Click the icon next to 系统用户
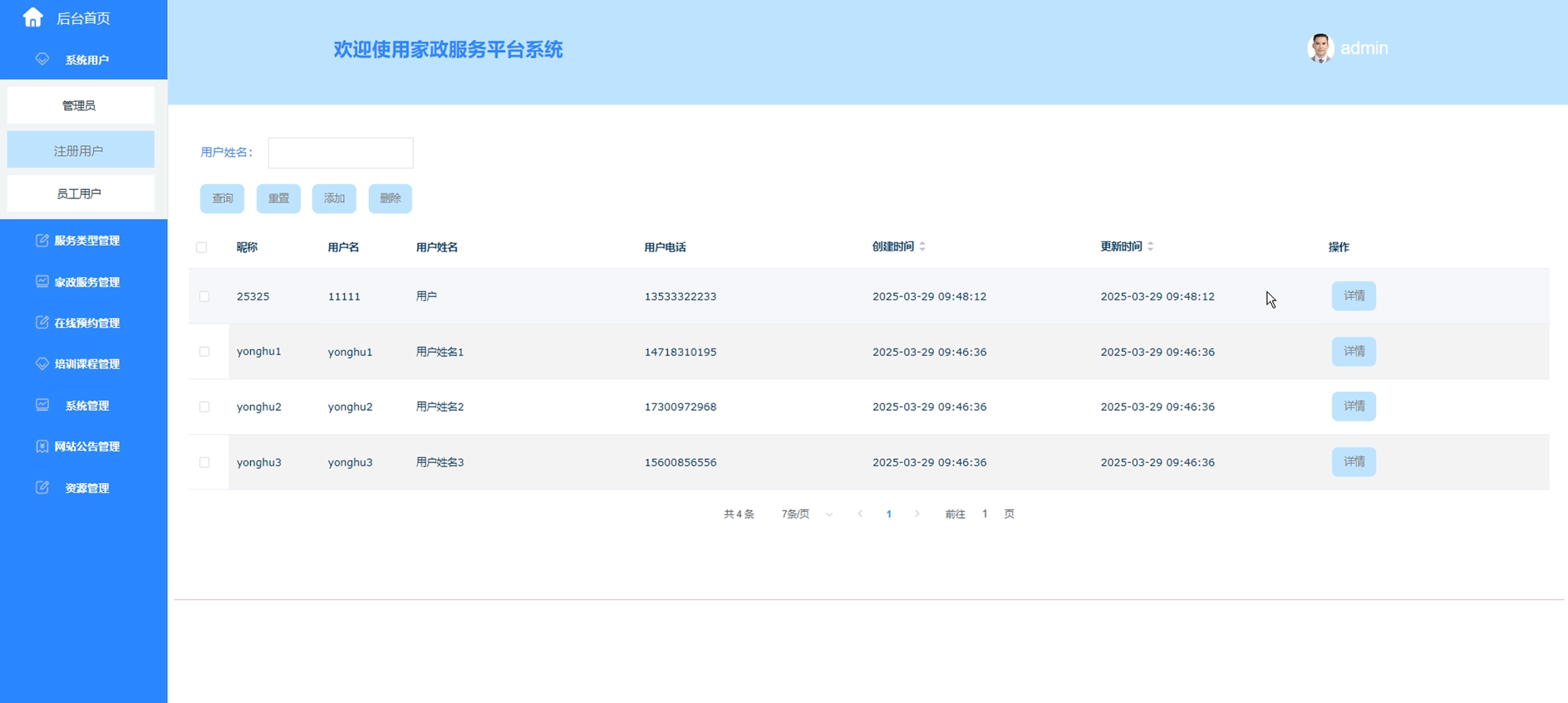Screen dimensions: 1568x703 (41, 59)
